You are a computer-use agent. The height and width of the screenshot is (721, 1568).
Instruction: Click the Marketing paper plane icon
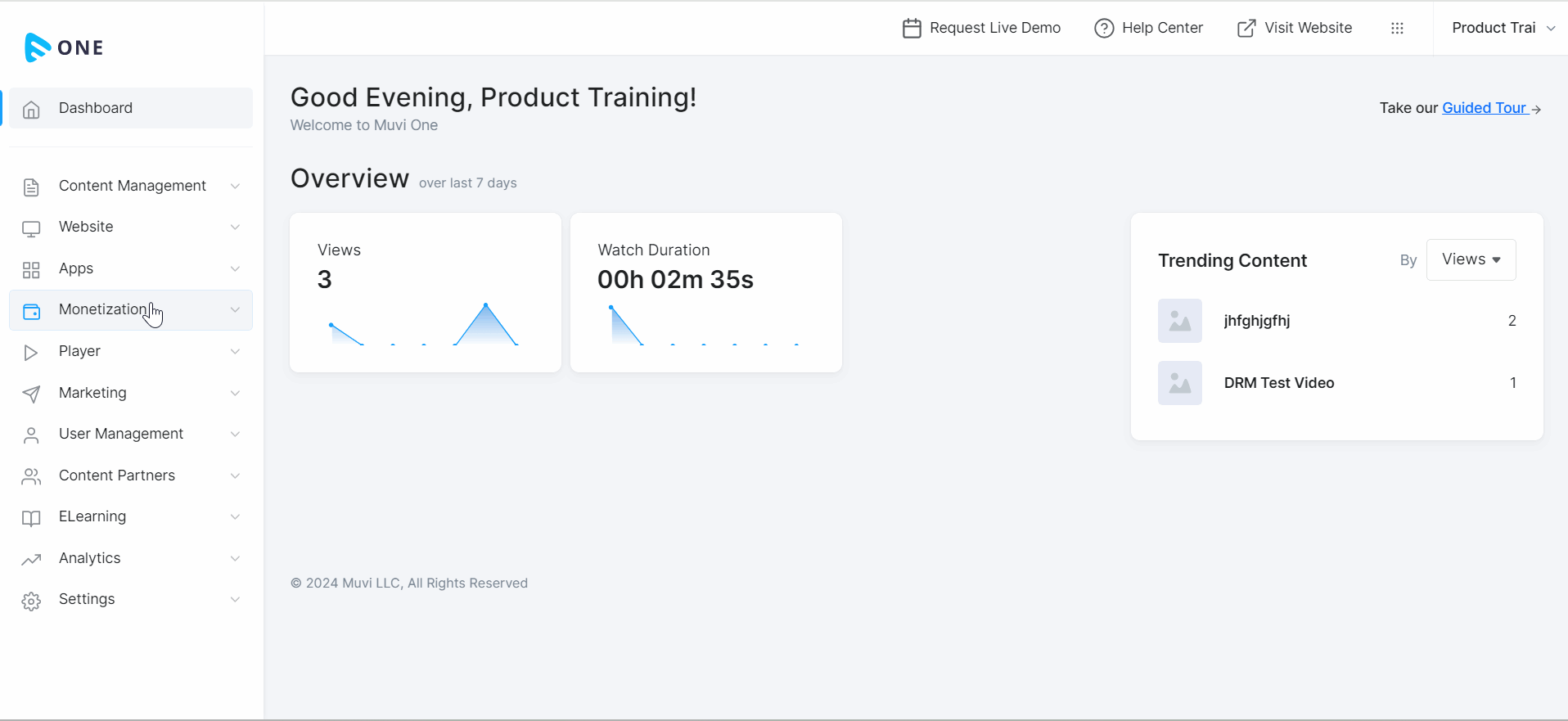click(x=31, y=394)
